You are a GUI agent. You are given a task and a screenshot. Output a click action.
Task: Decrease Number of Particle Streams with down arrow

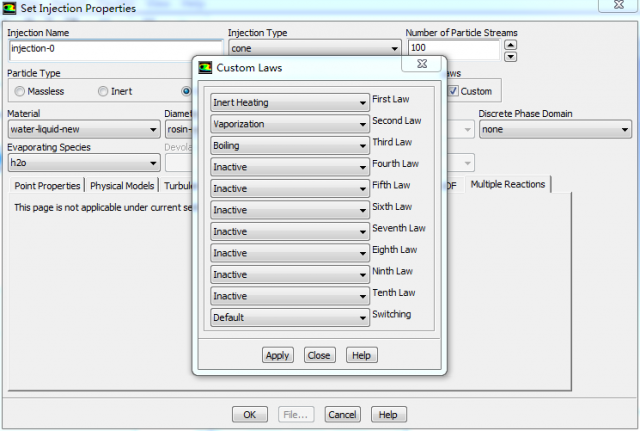(511, 55)
